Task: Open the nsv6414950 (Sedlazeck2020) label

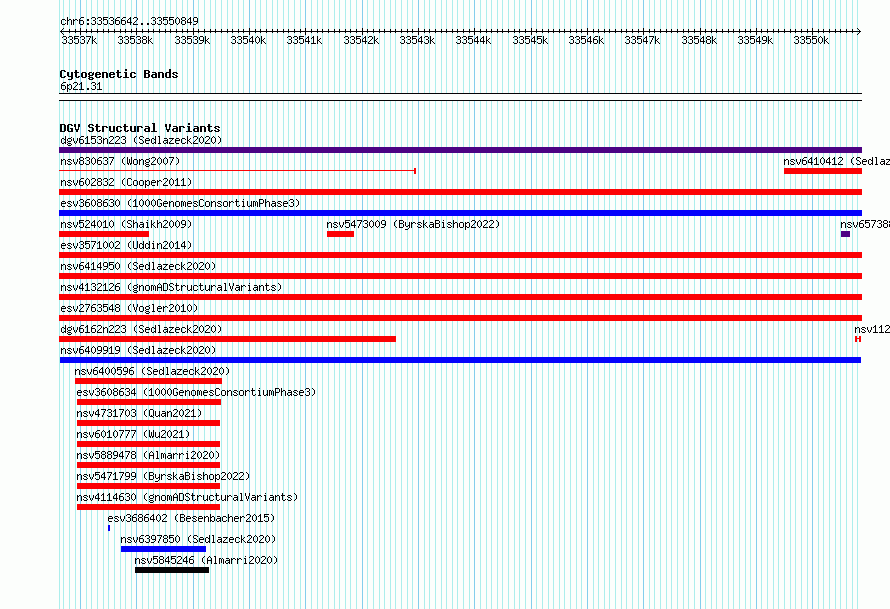Action: pos(138,266)
